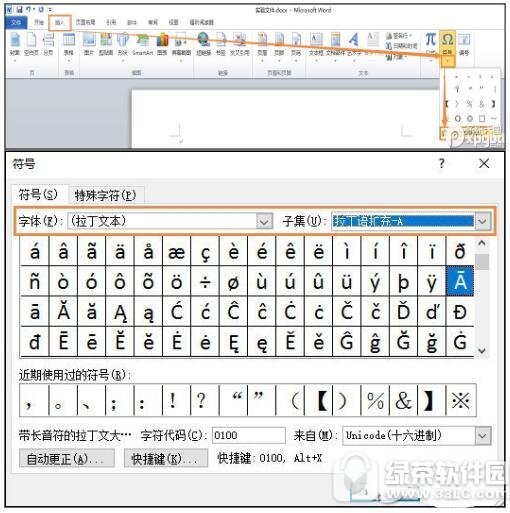Viewport: 510px width, 513px height.
Task: Click the Help question mark in Symbol dialog
Action: (x=442, y=163)
